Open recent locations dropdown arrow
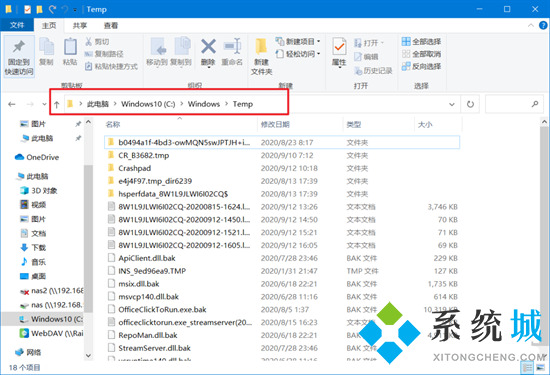The height and width of the screenshot is (375, 550). (44, 104)
